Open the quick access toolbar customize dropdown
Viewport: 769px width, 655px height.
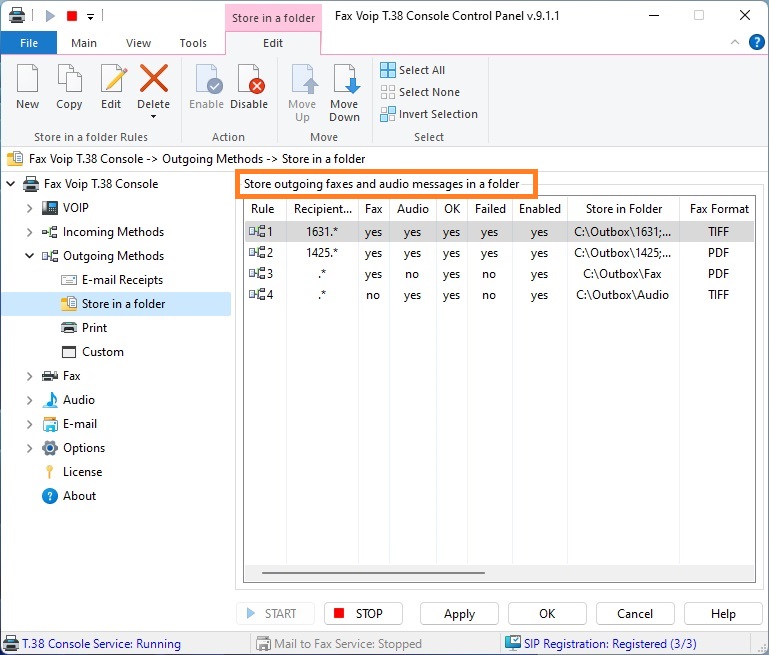point(90,17)
